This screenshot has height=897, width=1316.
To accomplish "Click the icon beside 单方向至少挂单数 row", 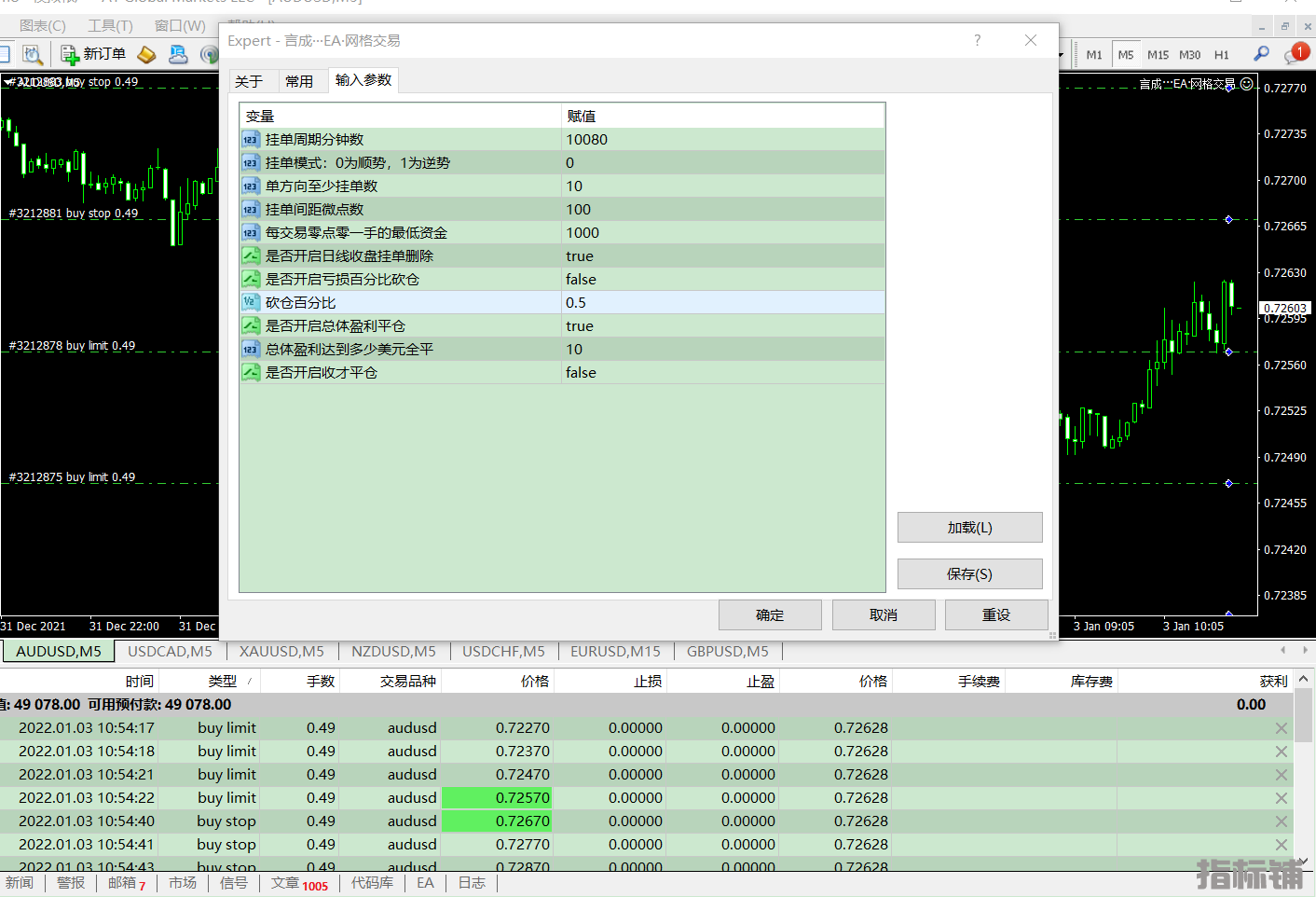I will [251, 186].
